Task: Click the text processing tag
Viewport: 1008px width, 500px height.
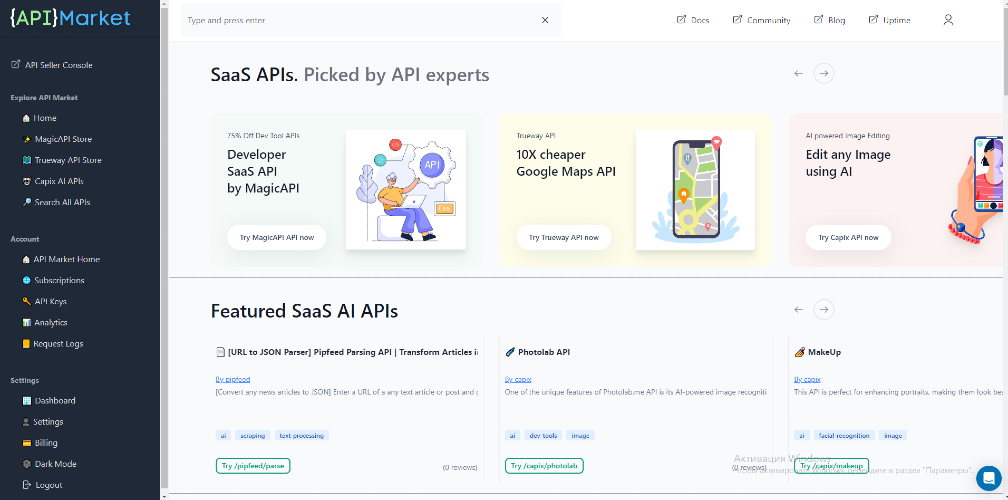Action: (x=302, y=436)
